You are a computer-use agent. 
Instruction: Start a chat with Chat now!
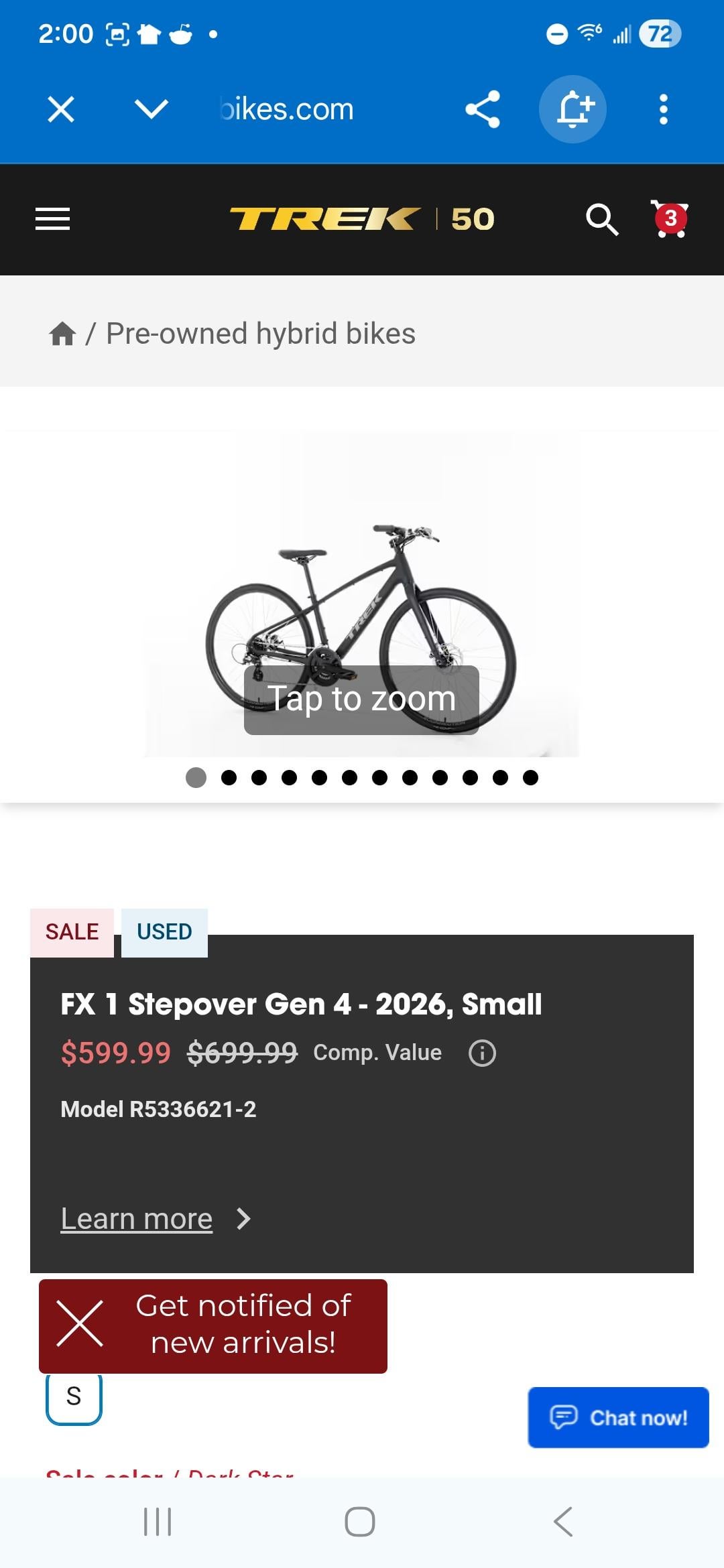click(x=618, y=1417)
